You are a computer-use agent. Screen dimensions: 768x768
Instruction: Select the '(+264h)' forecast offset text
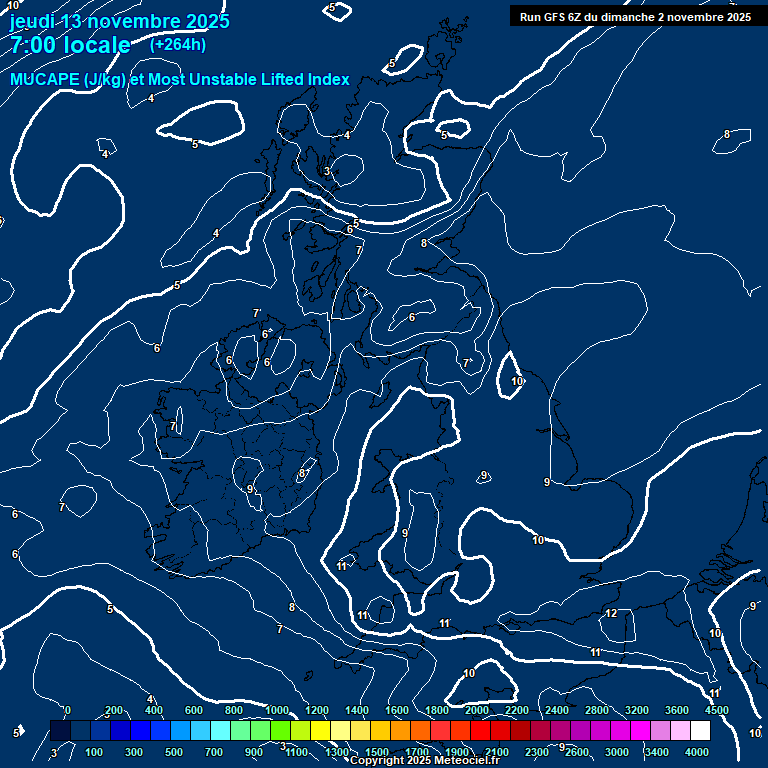tap(178, 44)
